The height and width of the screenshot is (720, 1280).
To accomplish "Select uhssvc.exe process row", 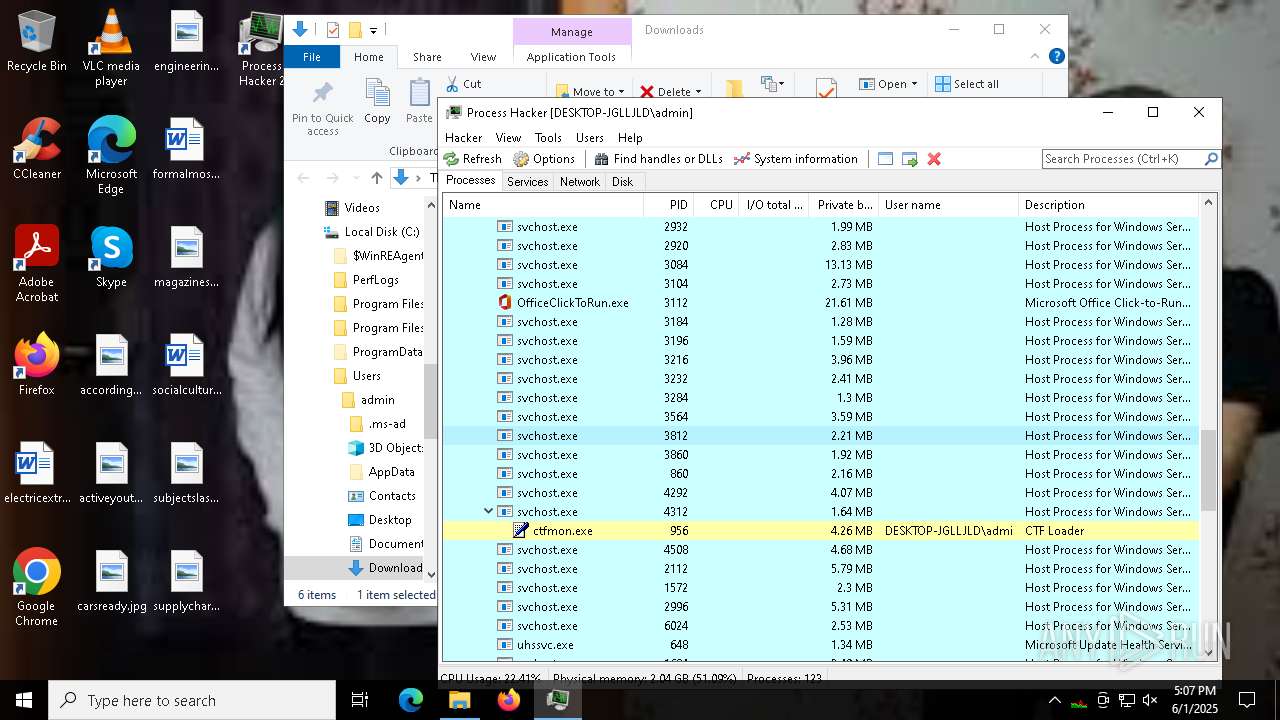I will [x=820, y=645].
